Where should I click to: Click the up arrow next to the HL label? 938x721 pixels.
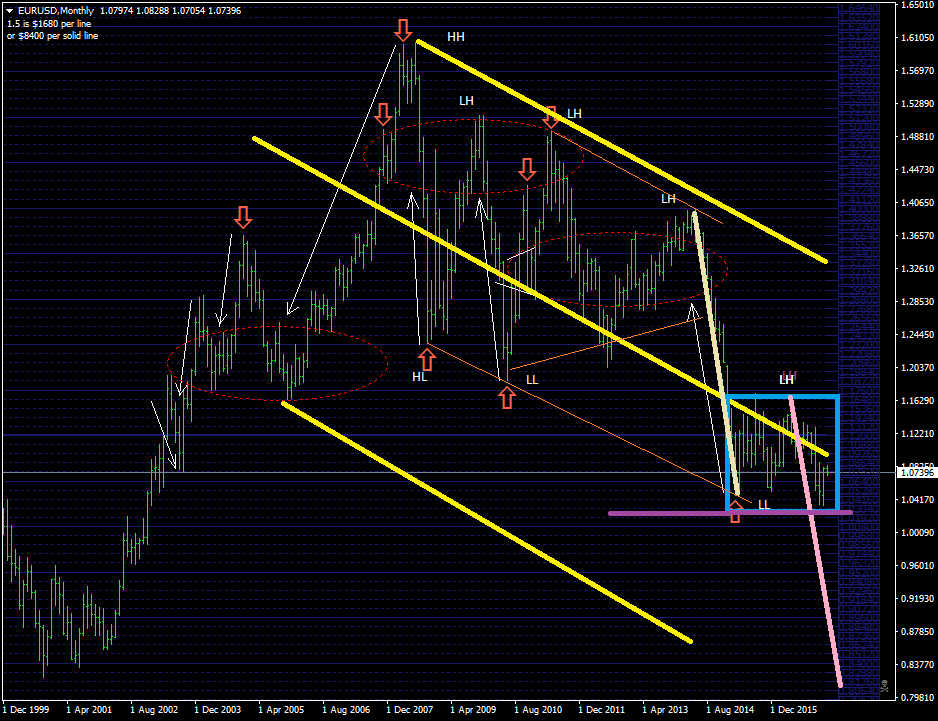click(x=427, y=360)
